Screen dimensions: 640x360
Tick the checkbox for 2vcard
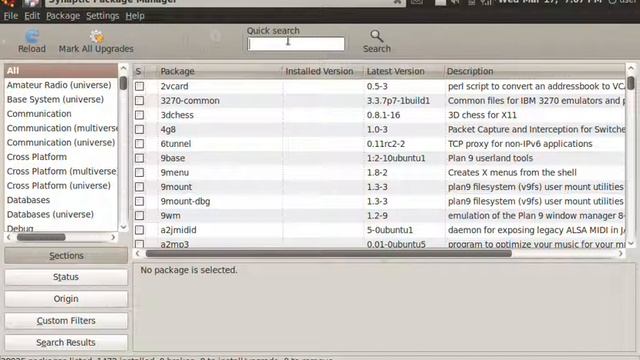pos(140,86)
